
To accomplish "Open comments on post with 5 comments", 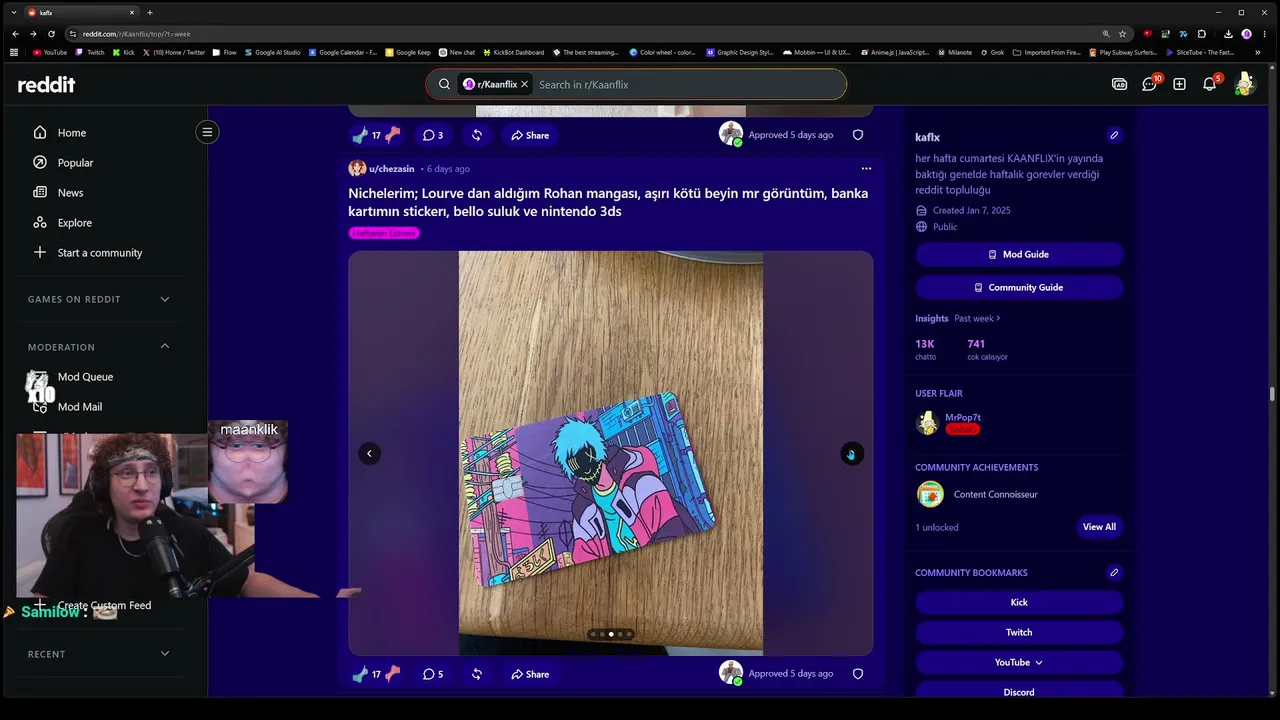I will [433, 674].
